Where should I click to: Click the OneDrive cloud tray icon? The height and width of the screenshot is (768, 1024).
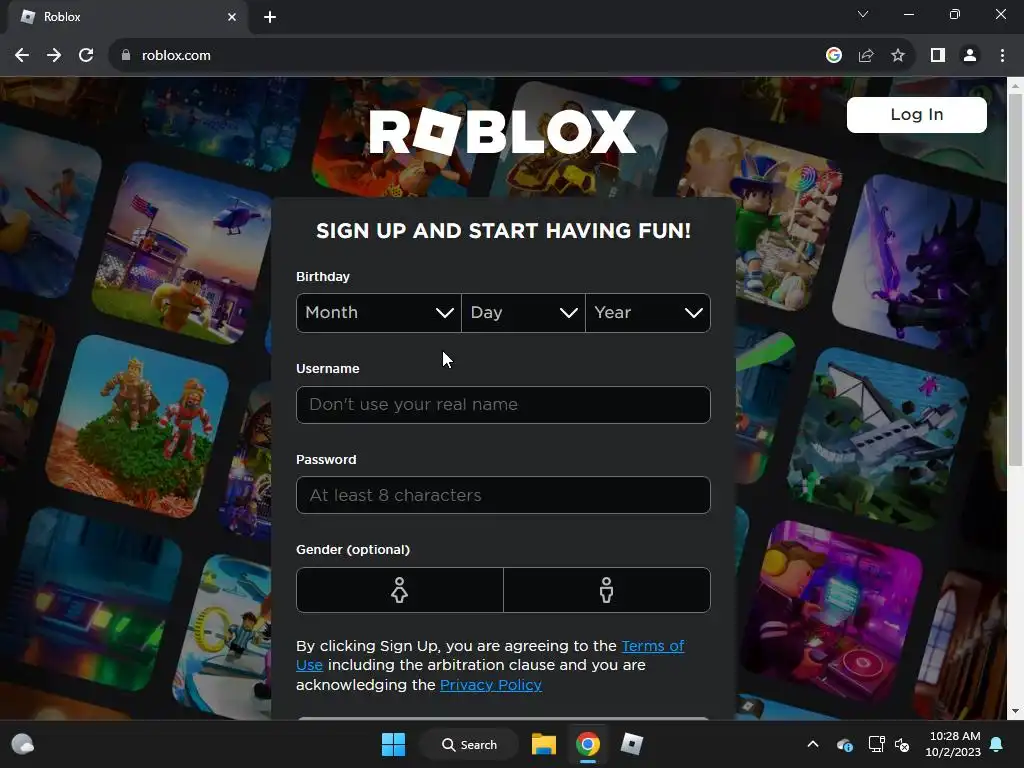pyautogui.click(x=844, y=744)
